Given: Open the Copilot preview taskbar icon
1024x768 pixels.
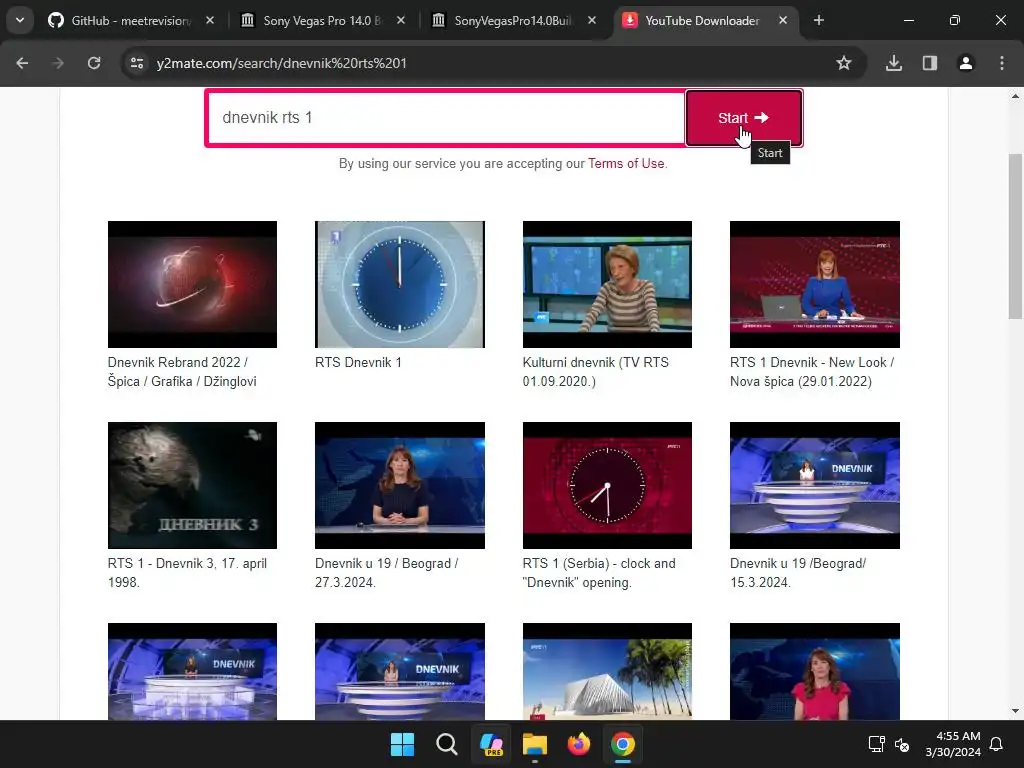Looking at the screenshot, I should point(491,744).
